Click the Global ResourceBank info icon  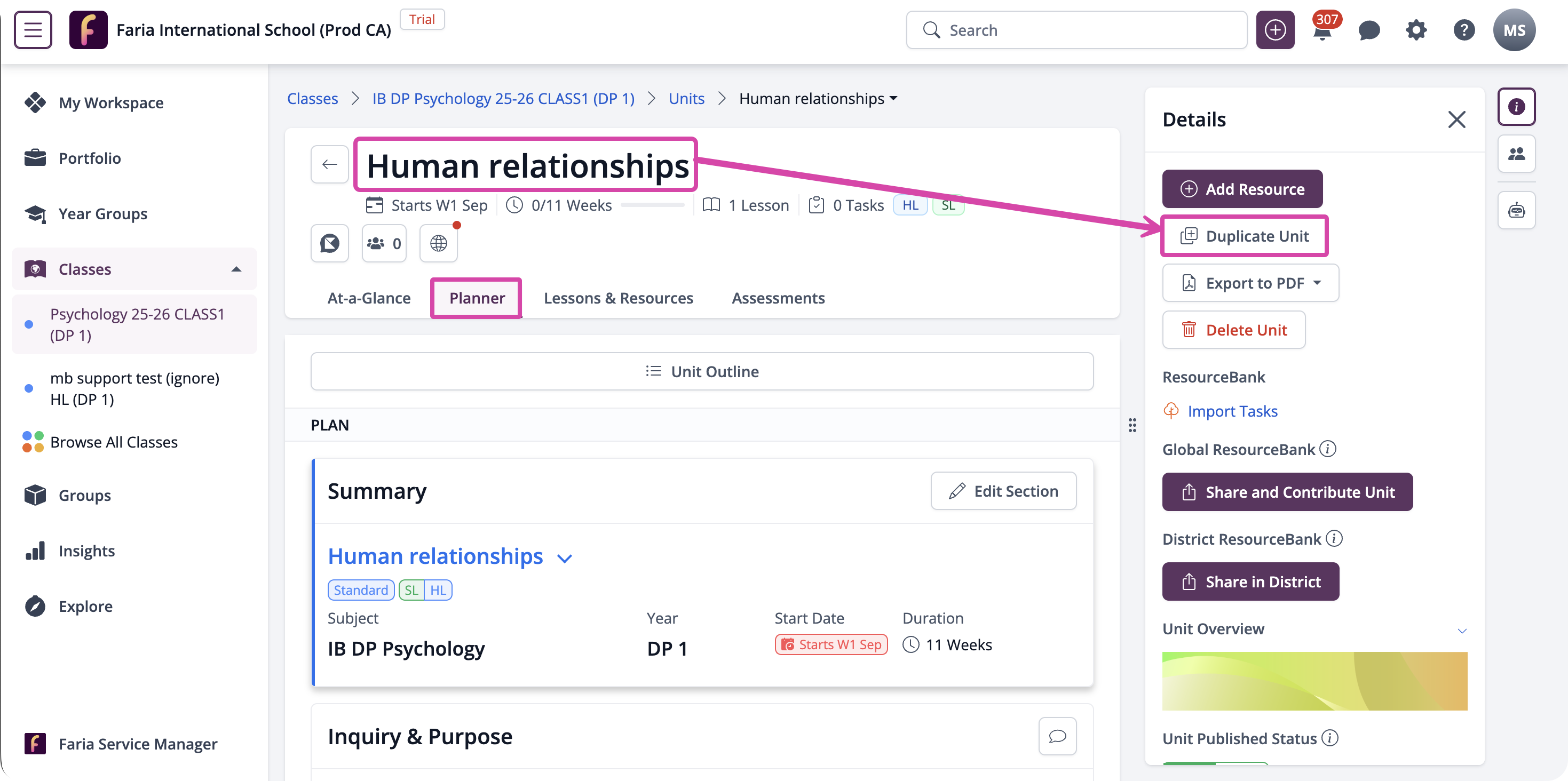pyautogui.click(x=1328, y=449)
